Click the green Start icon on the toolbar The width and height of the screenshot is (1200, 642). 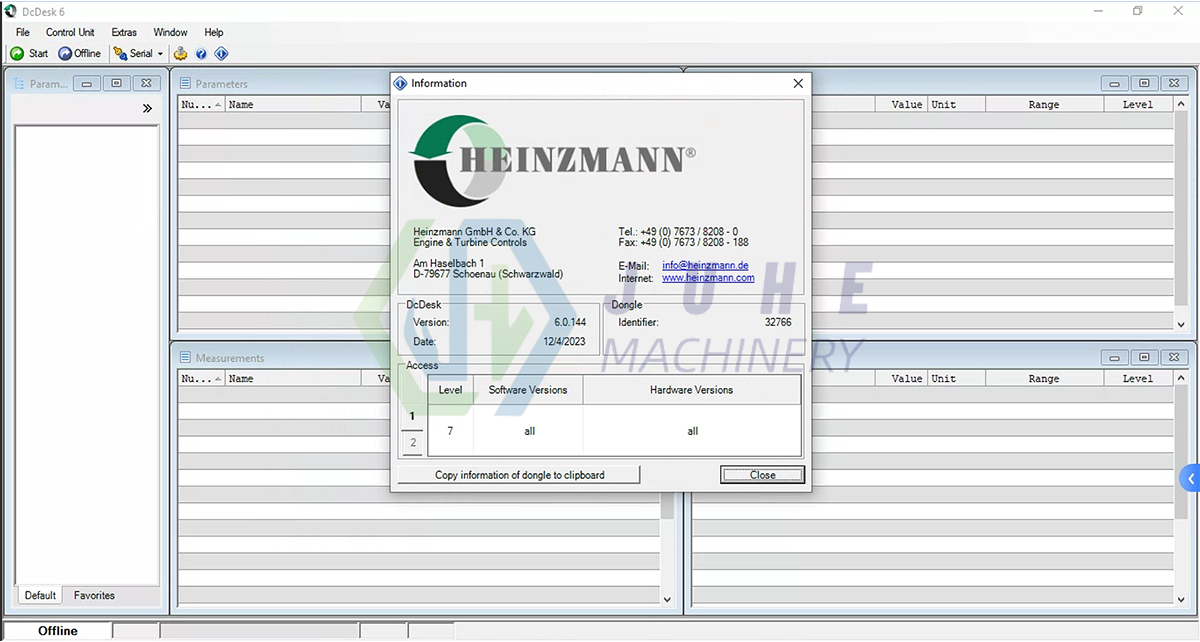[x=16, y=53]
